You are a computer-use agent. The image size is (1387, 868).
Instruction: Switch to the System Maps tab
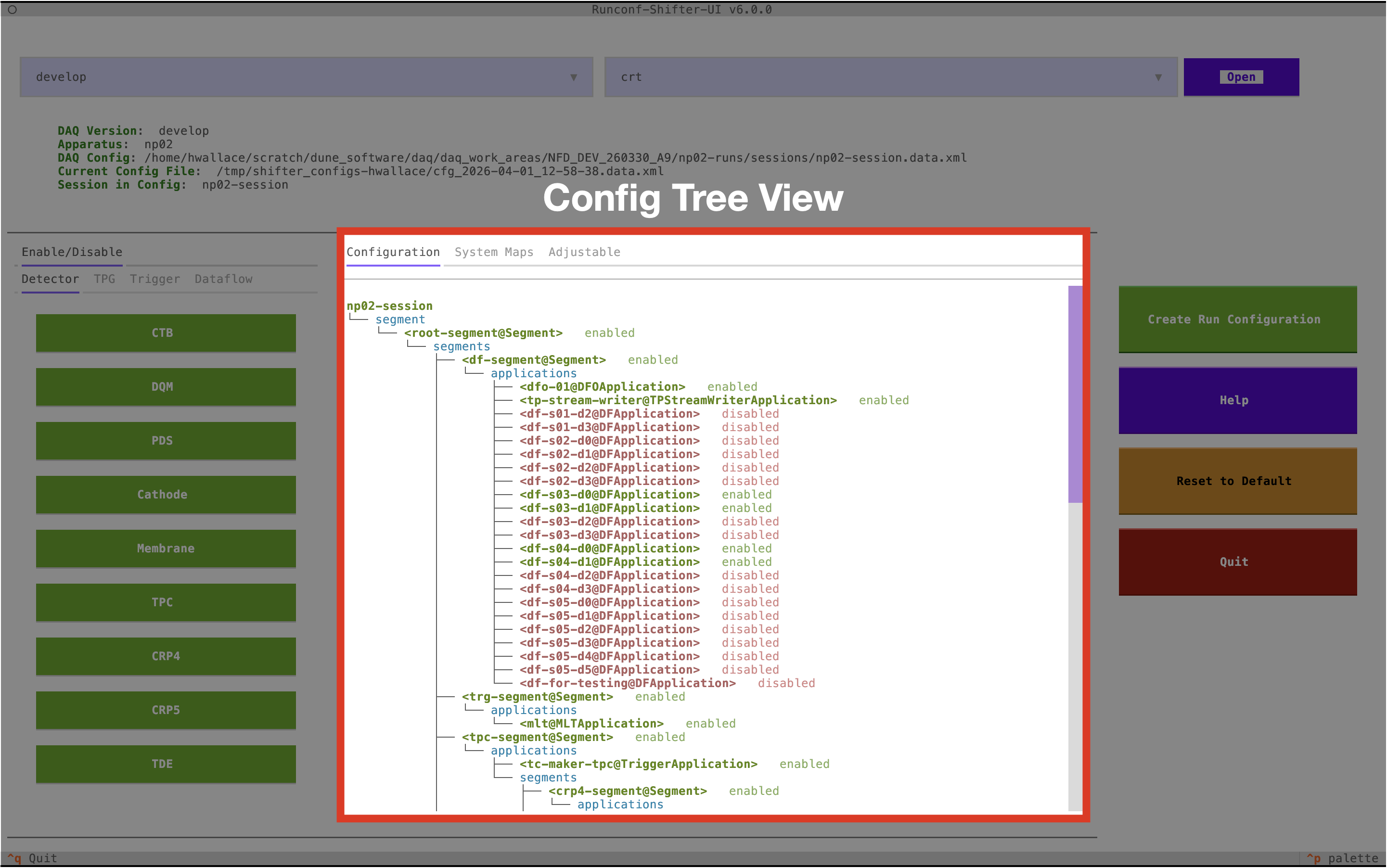(x=494, y=252)
